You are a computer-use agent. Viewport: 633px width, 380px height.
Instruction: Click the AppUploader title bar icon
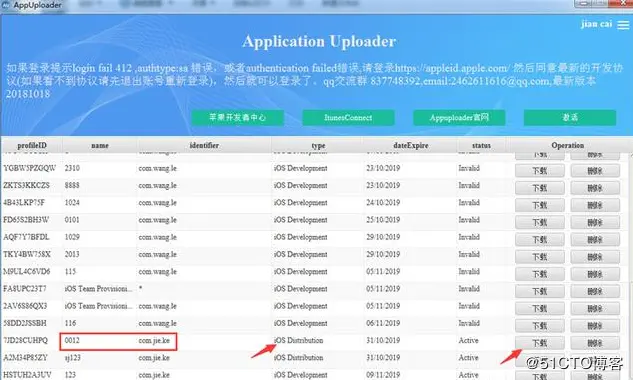[x=6, y=5]
